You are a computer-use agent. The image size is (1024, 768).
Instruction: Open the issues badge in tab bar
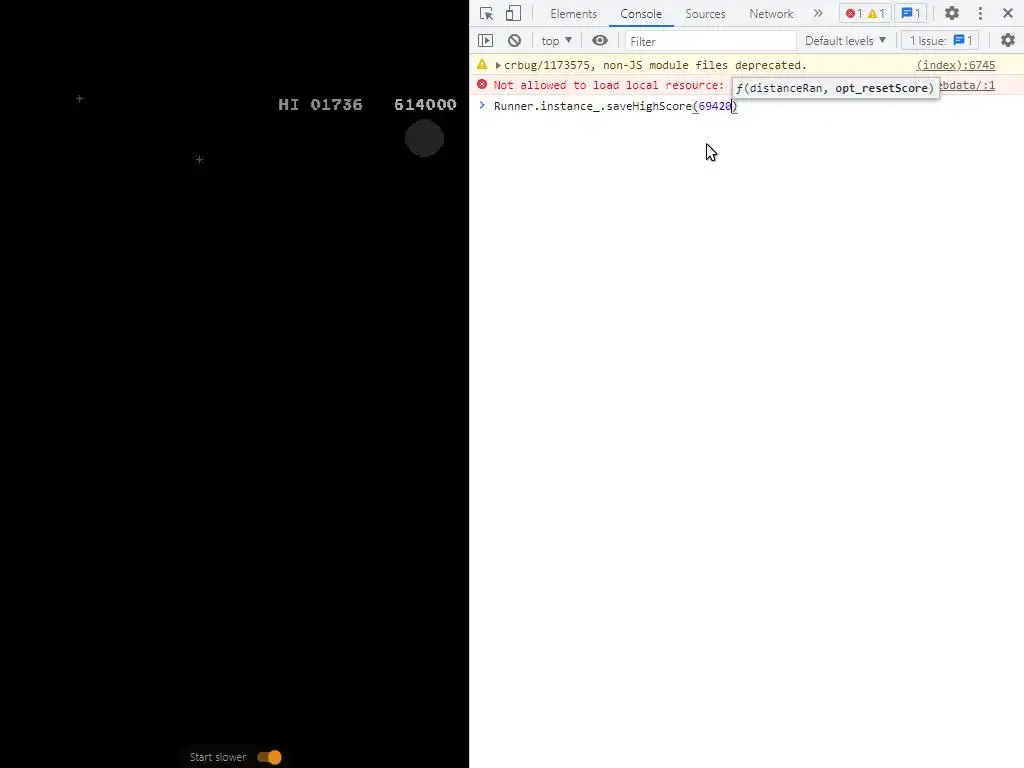pyautogui.click(x=910, y=14)
